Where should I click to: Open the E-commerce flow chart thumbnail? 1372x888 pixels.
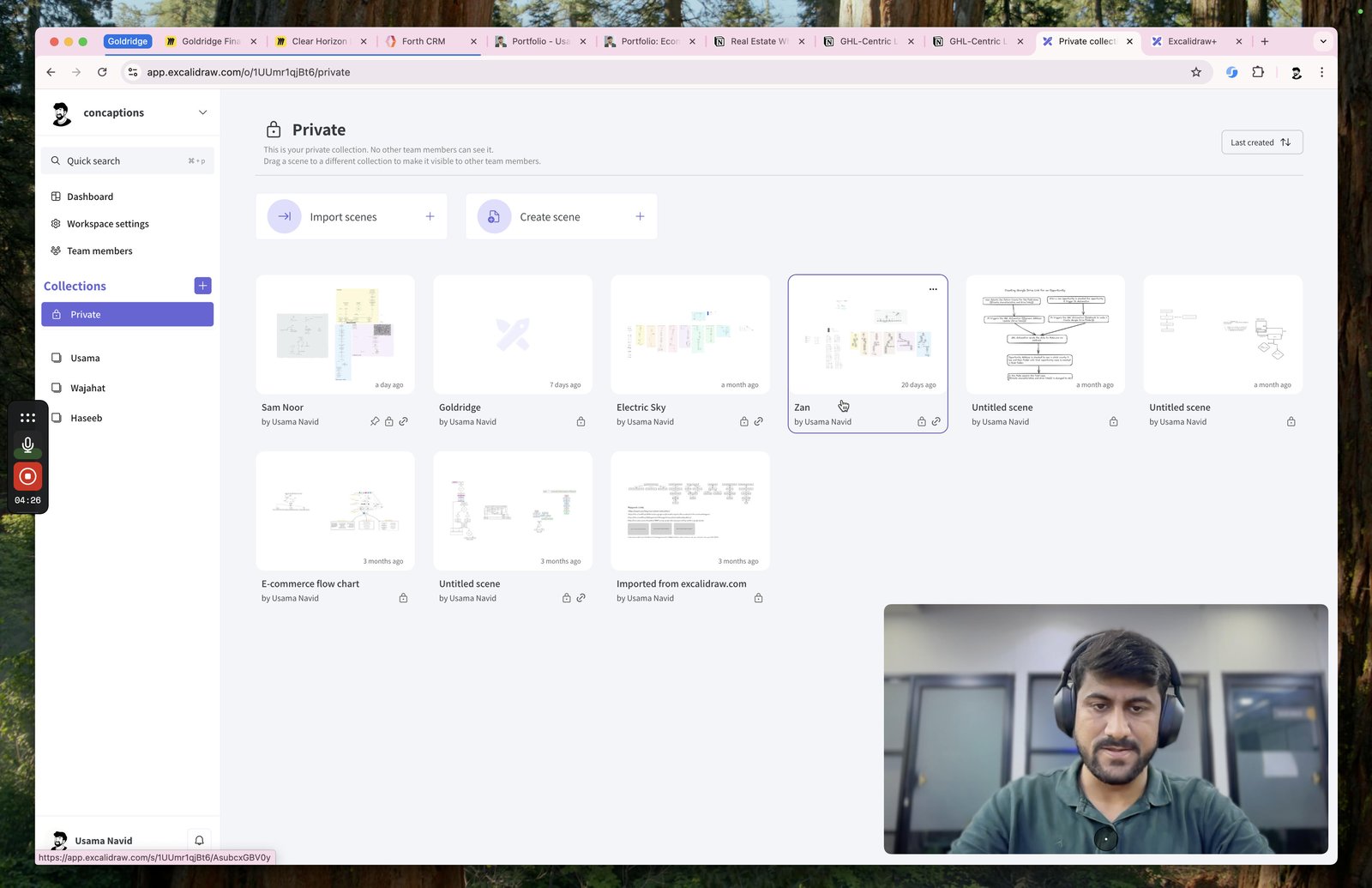(335, 510)
